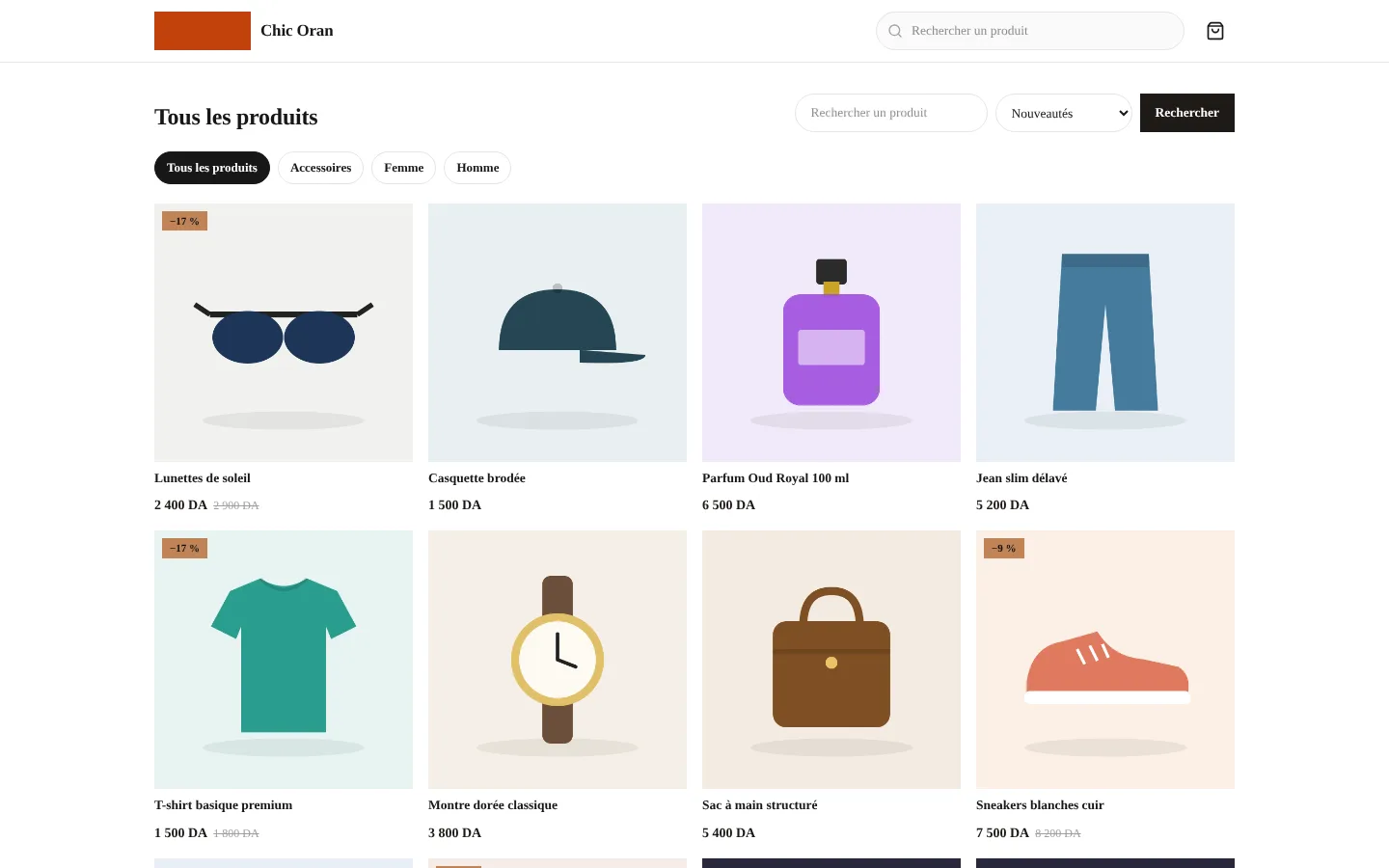View the Sac à main structuré image
Image resolution: width=1389 pixels, height=868 pixels.
tap(831, 660)
